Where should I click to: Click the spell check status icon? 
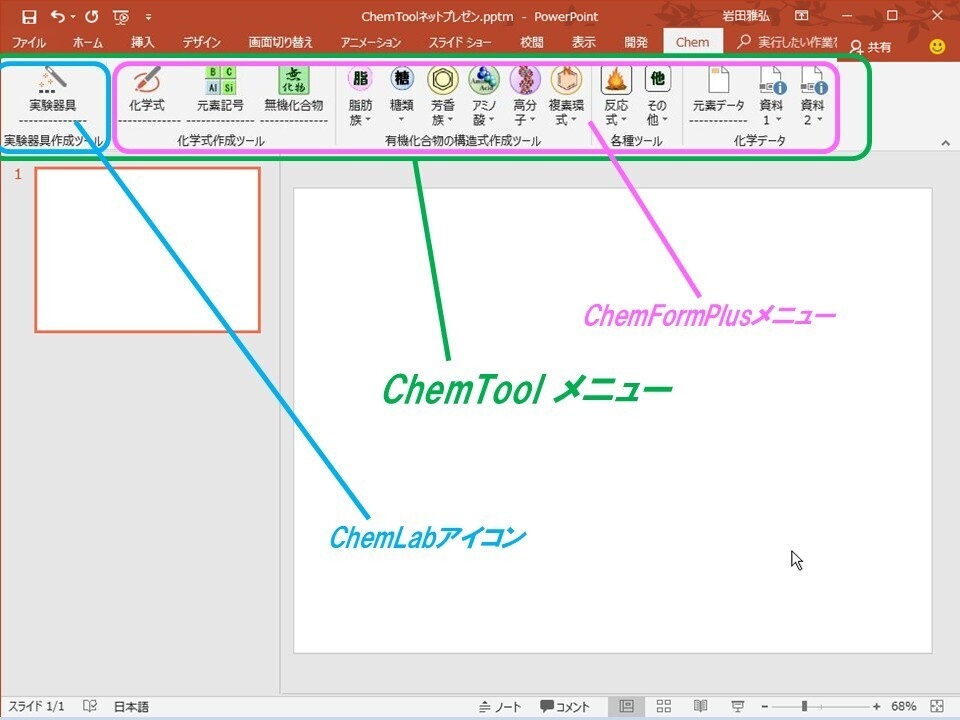90,706
